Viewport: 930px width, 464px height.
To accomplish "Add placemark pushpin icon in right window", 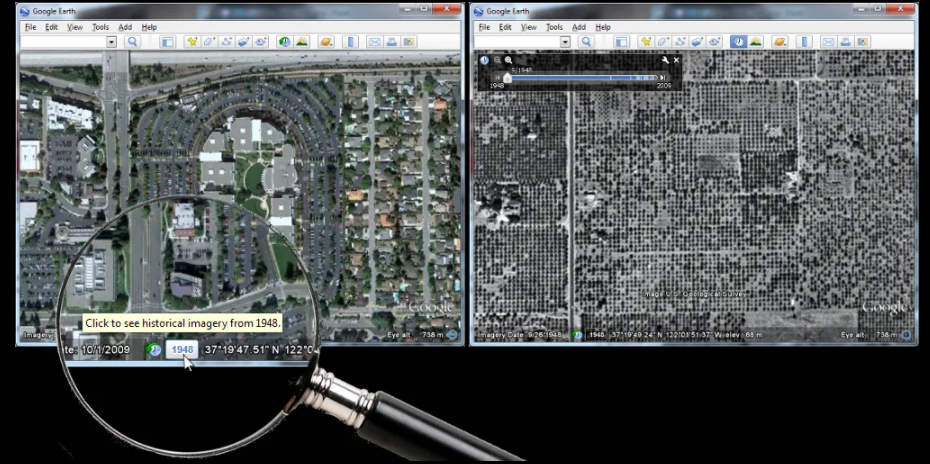I will [x=645, y=42].
